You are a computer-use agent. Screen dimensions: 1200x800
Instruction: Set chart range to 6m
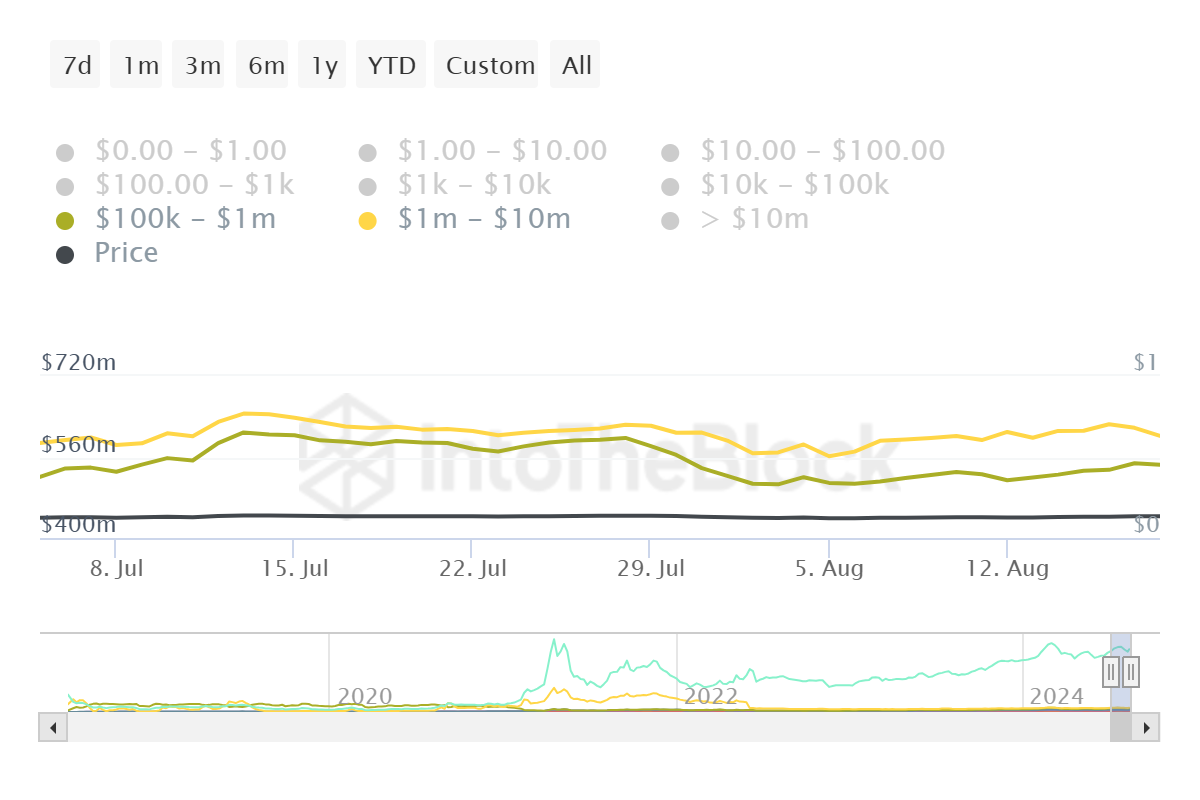coord(266,65)
